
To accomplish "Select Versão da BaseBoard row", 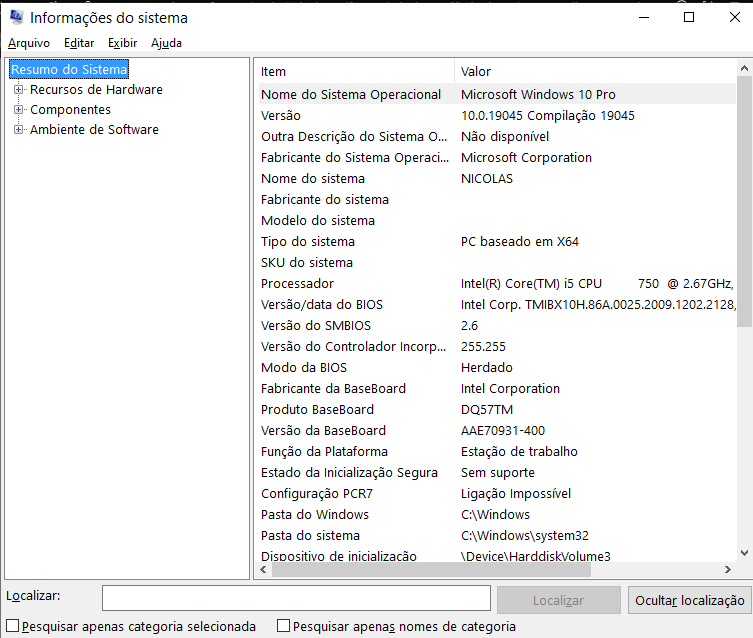I will click(x=497, y=431).
